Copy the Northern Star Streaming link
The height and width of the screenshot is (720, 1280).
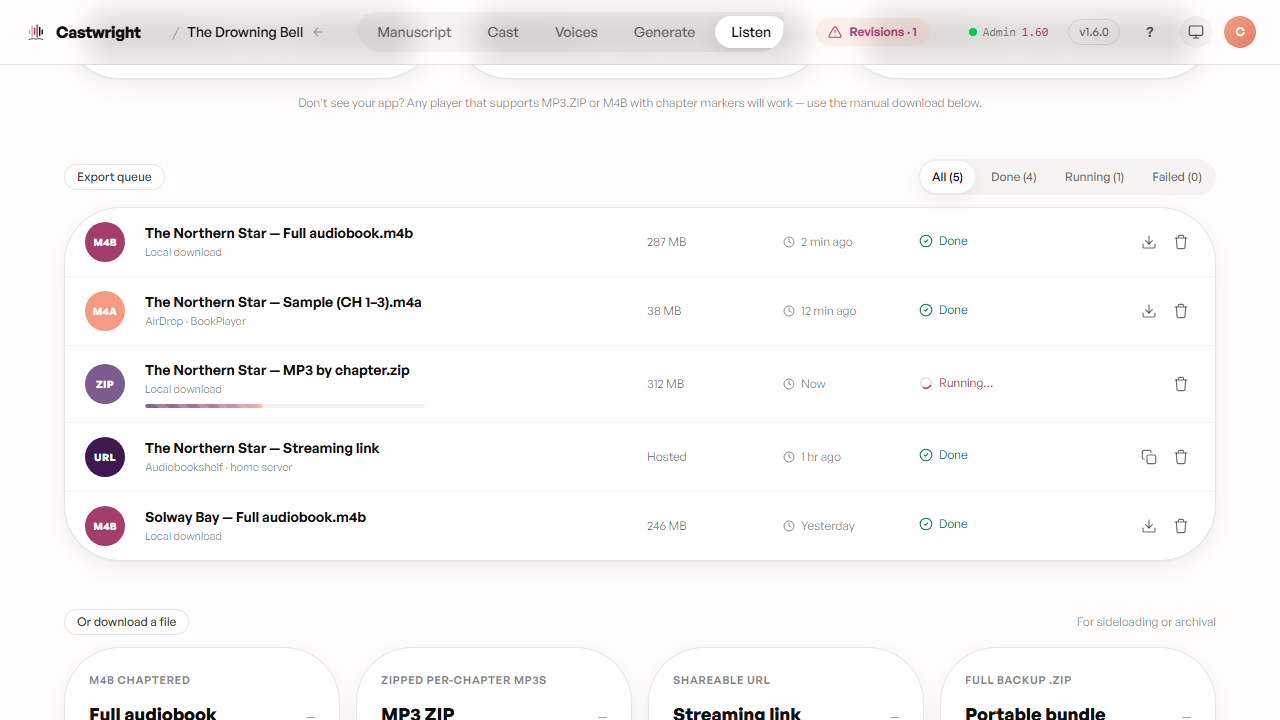click(x=1149, y=457)
